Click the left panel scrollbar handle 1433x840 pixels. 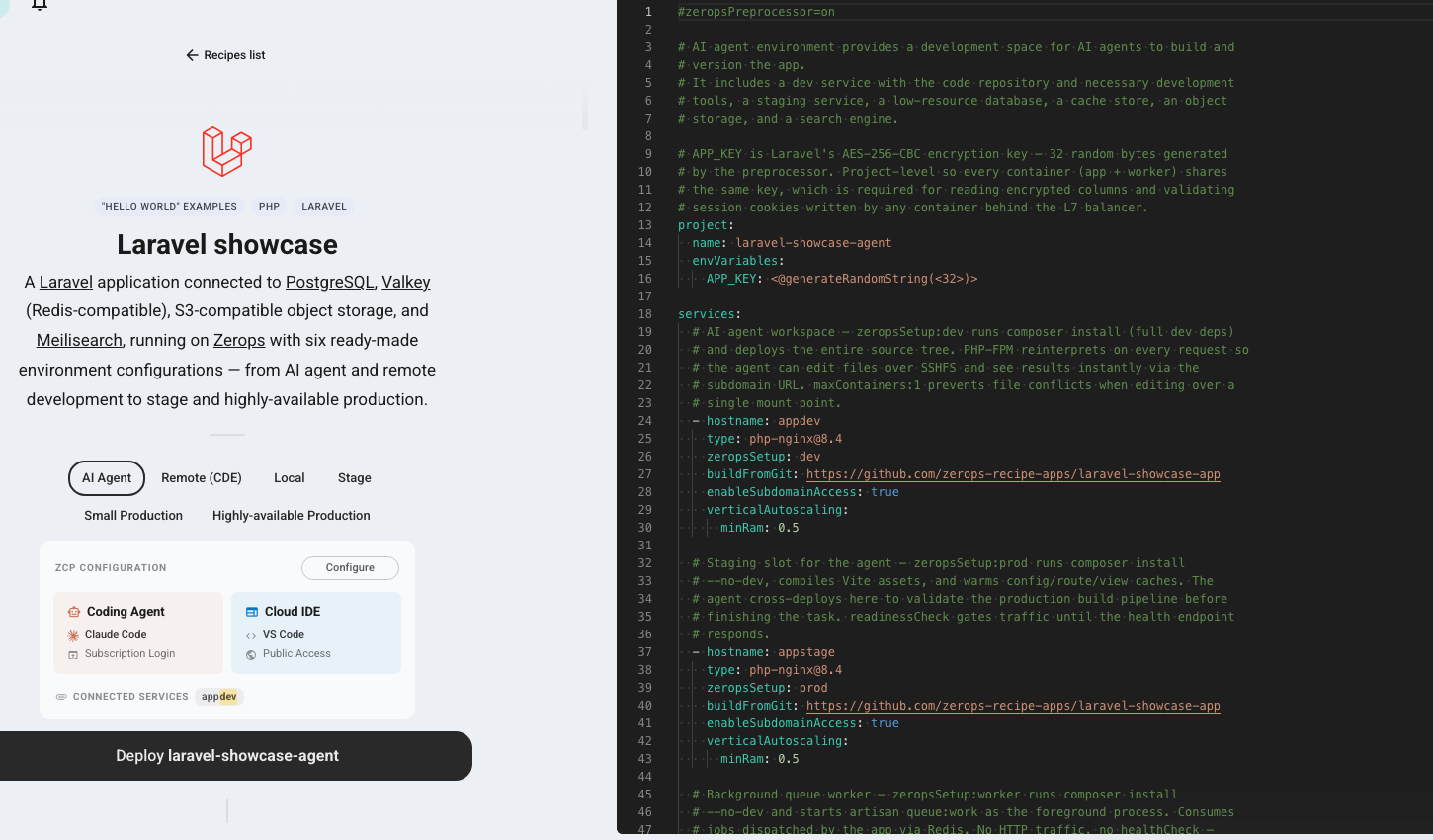585,111
